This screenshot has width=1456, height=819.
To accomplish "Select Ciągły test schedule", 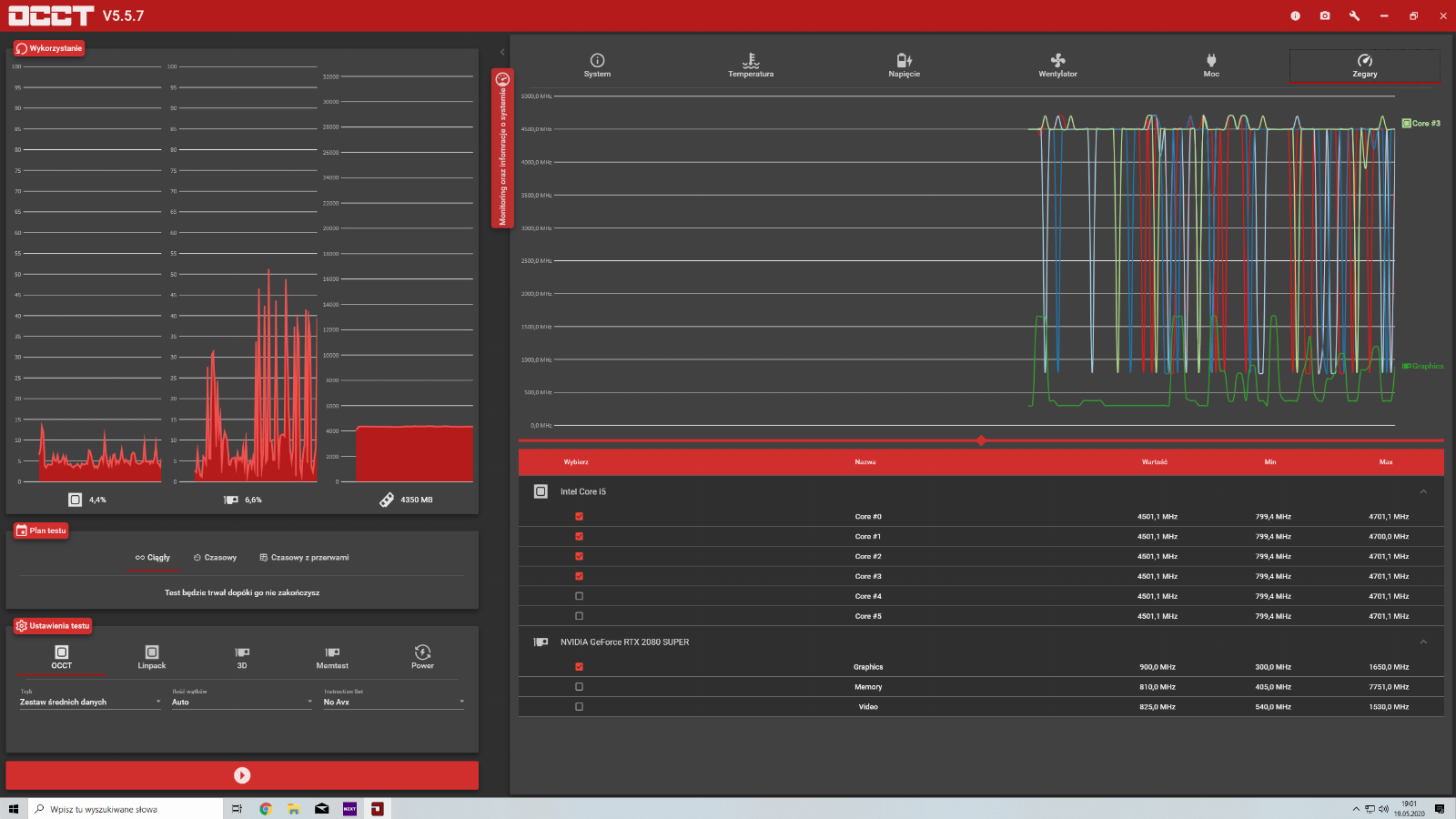I will coord(153,557).
